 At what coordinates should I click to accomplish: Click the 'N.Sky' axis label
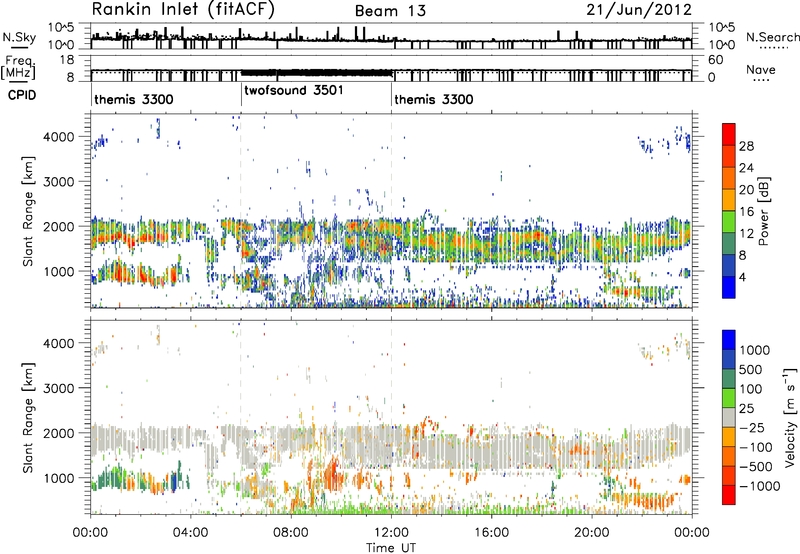(19, 37)
